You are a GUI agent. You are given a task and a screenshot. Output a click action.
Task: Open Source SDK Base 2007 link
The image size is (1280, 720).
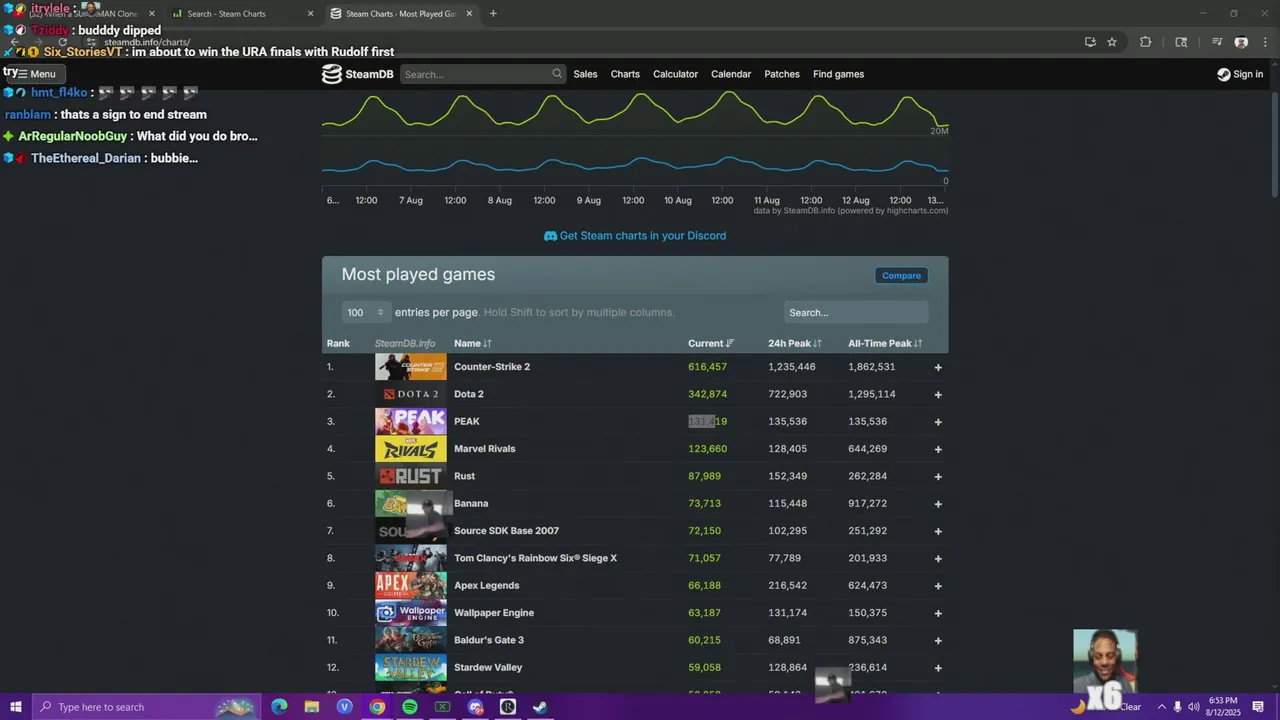(506, 531)
